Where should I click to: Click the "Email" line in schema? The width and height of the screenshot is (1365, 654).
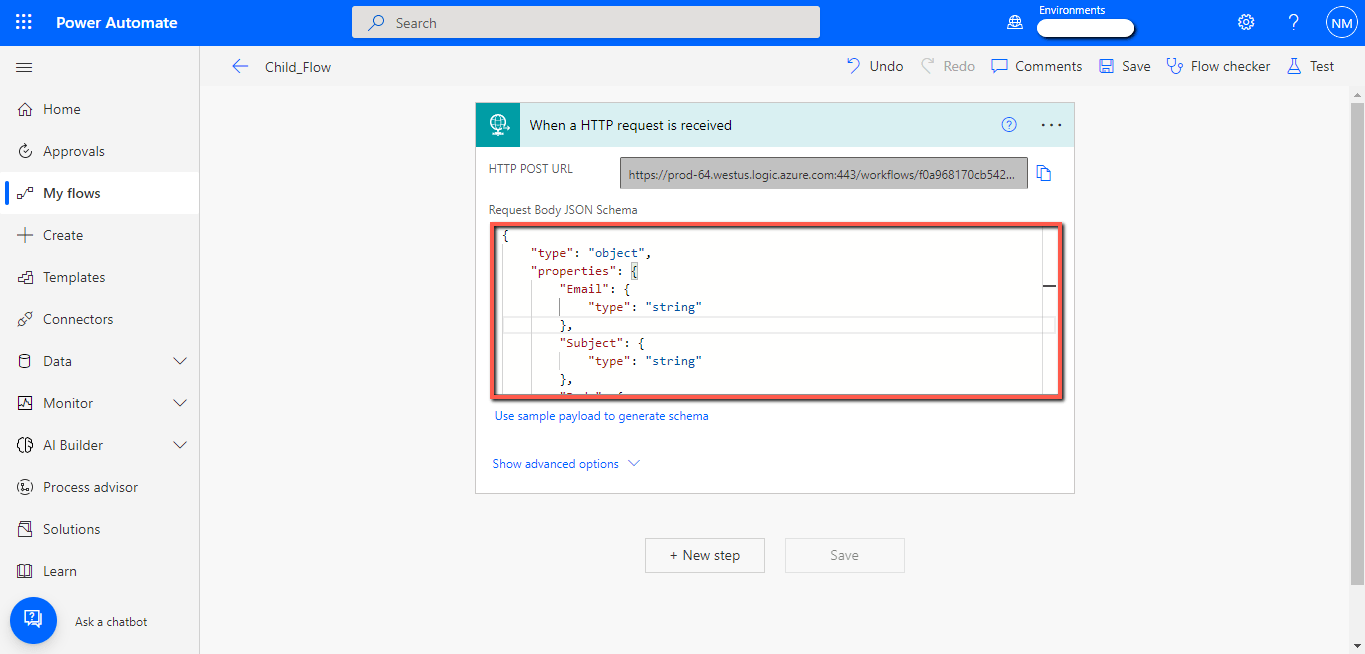(594, 289)
